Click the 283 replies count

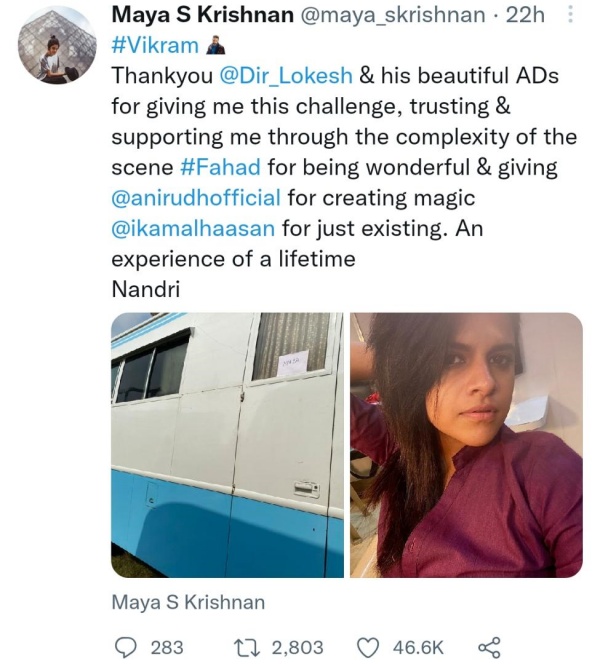coord(166,647)
